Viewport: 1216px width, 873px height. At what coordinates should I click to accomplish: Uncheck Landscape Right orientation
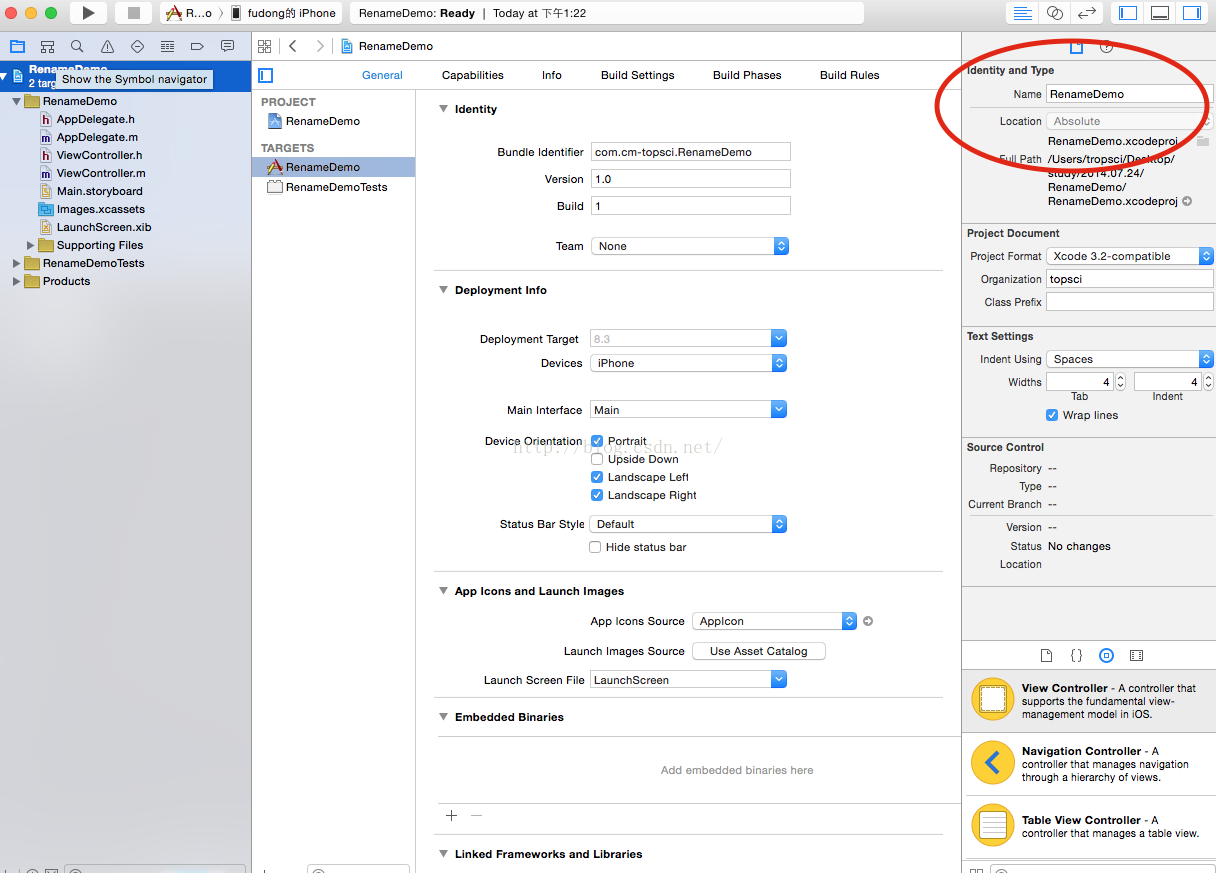pyautogui.click(x=597, y=495)
